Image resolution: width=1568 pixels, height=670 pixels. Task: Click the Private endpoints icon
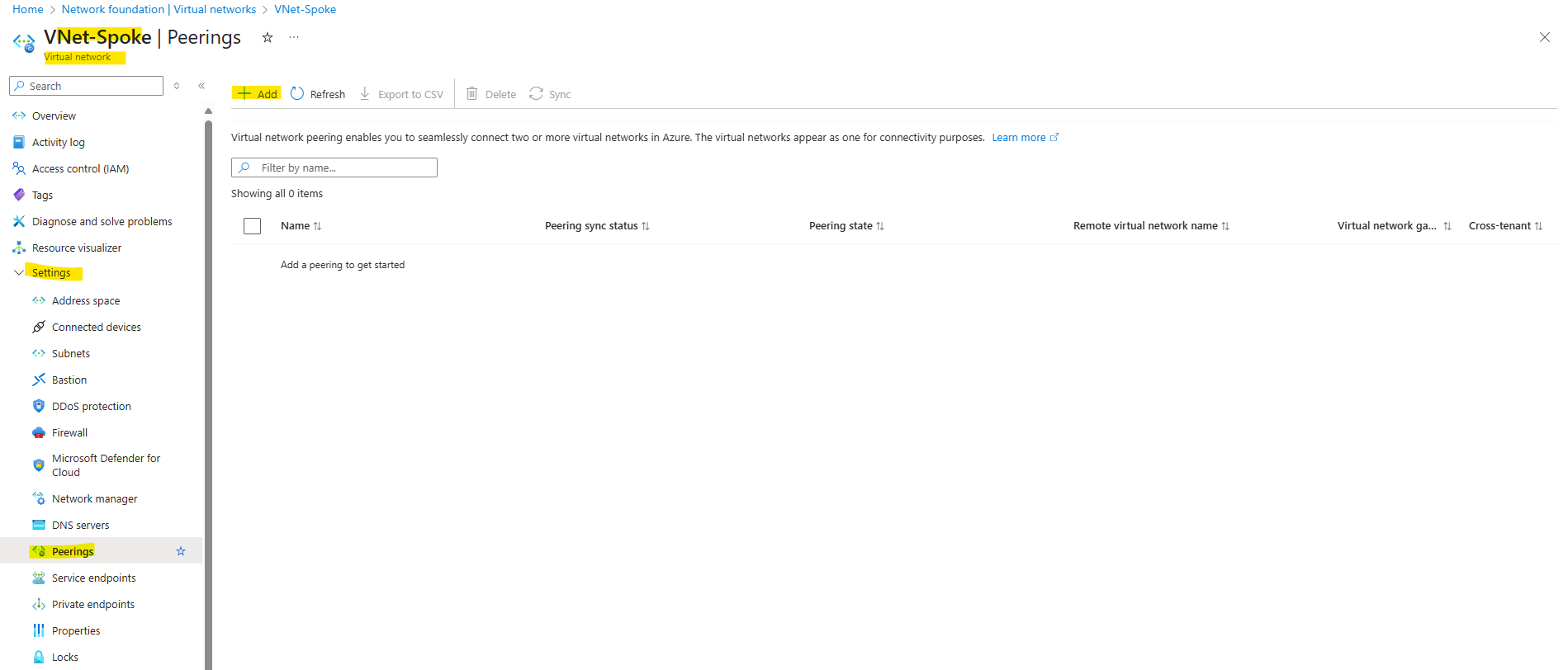click(39, 604)
